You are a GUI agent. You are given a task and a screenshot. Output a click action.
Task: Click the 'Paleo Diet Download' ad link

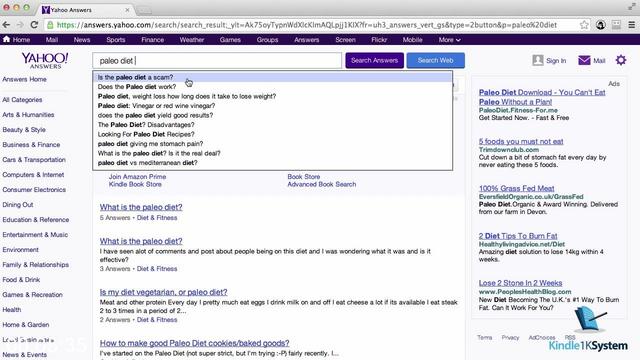542,97
